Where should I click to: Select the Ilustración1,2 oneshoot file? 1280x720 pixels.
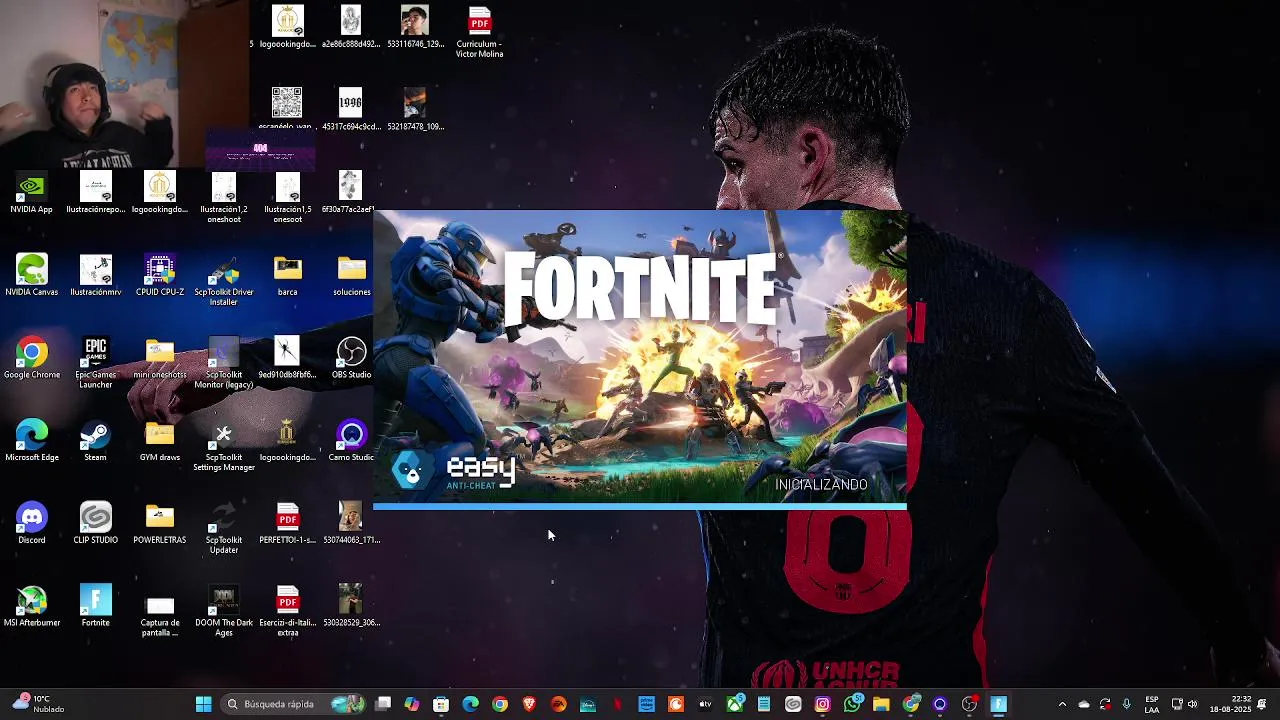click(x=223, y=199)
